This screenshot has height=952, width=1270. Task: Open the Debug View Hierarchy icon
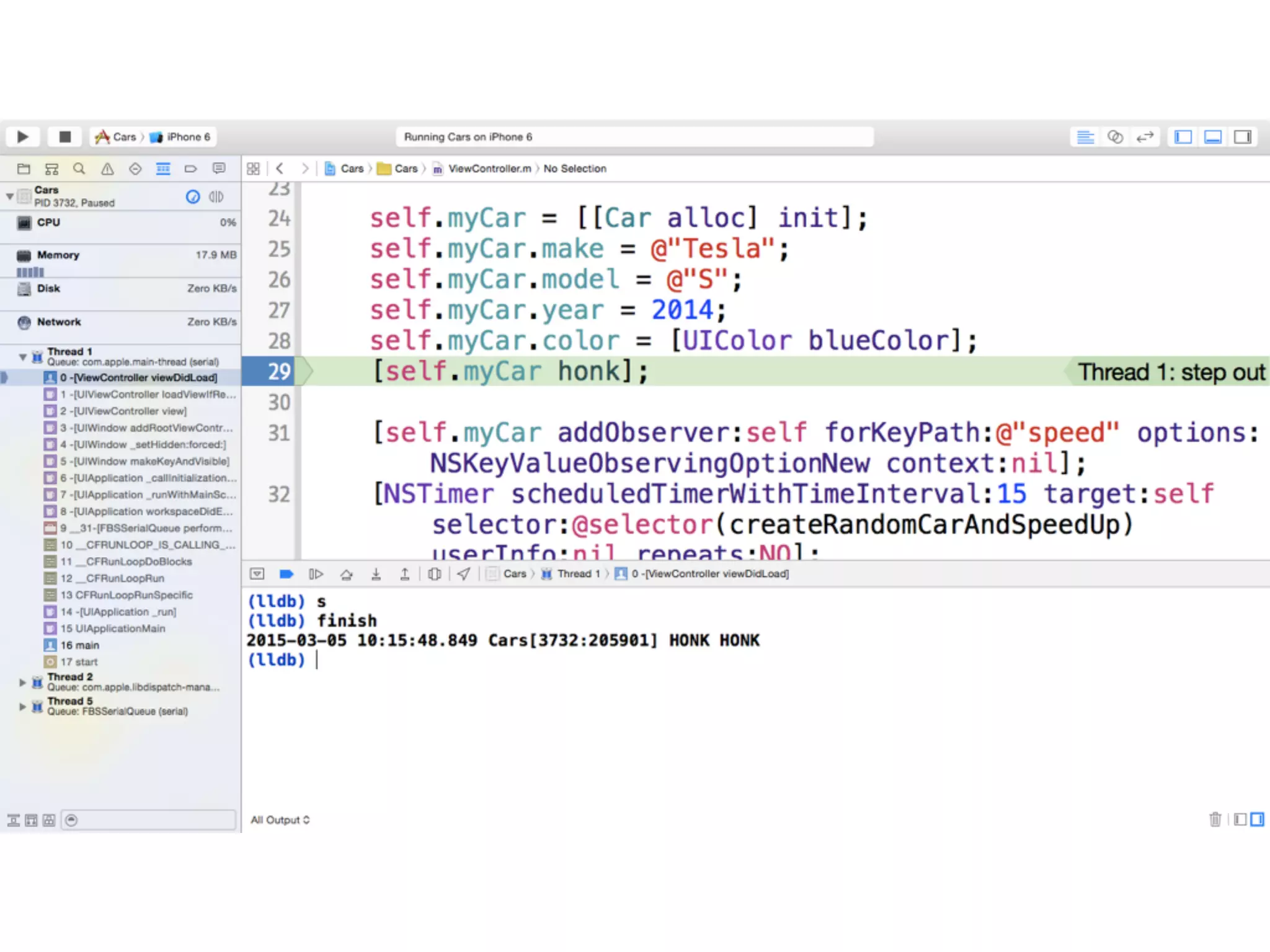point(435,574)
